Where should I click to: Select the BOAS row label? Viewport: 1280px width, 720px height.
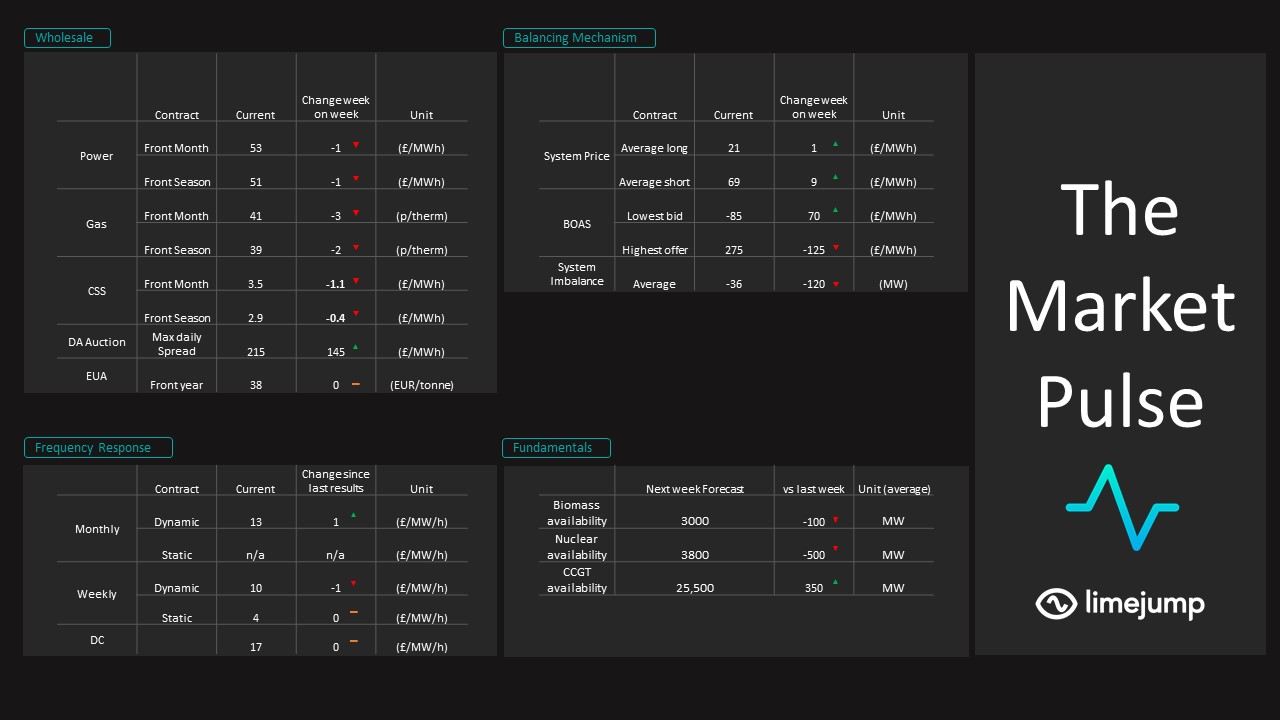(577, 224)
